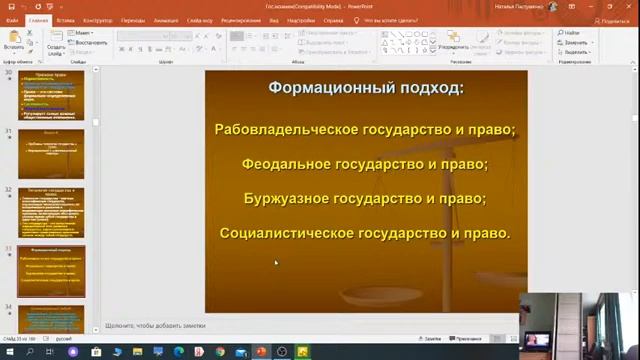Open the font name combo box
640x360 pixels.
coord(143,36)
